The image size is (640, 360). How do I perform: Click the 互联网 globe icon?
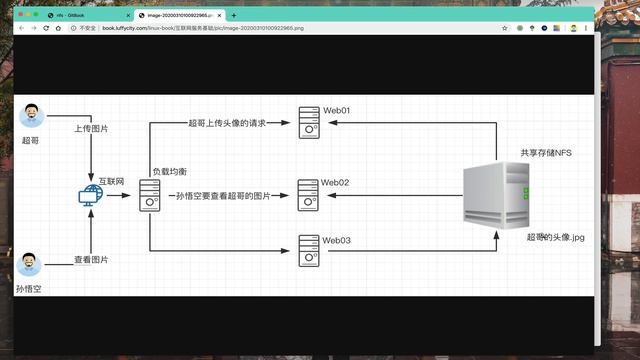click(x=91, y=195)
